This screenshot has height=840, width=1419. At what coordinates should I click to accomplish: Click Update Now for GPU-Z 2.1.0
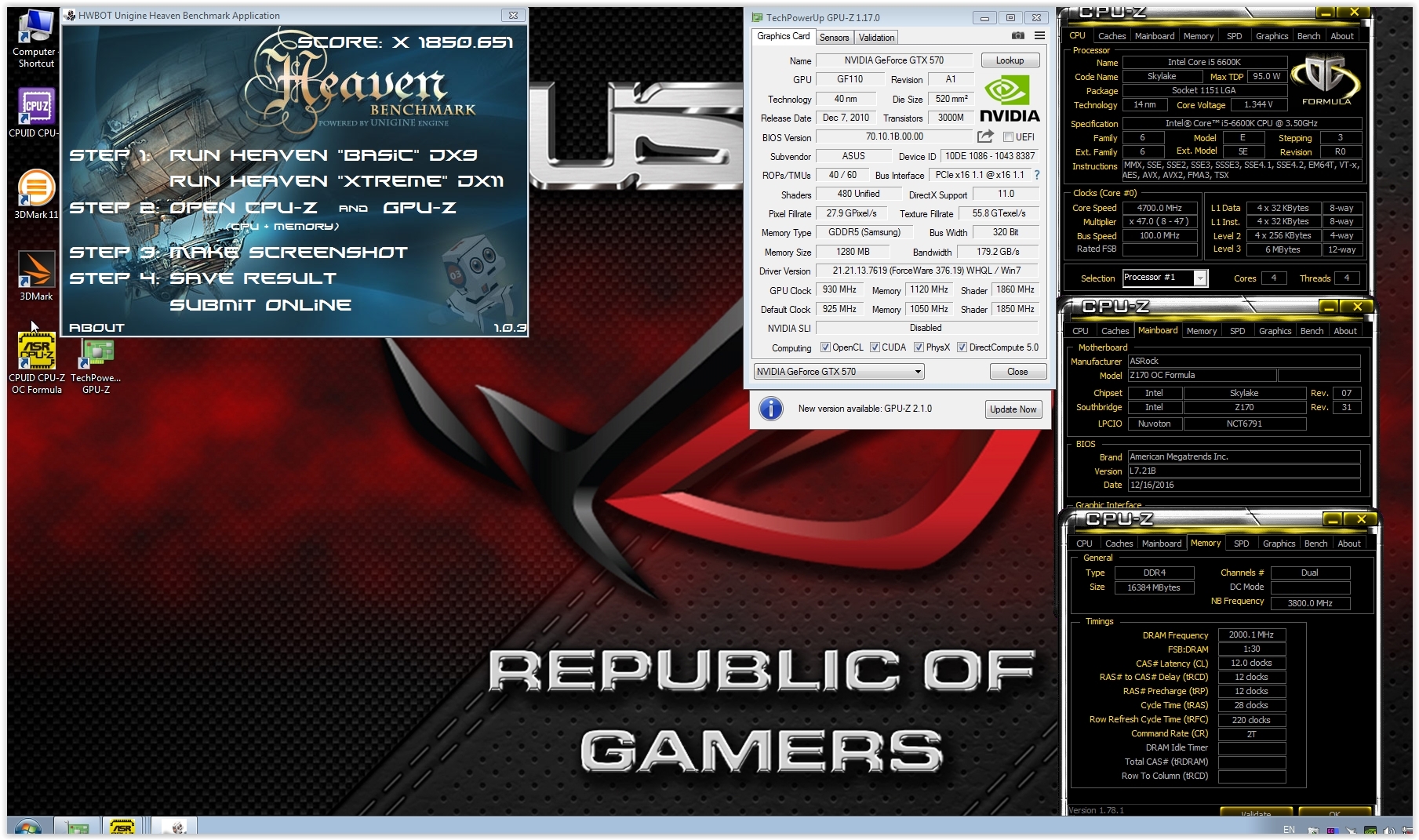[1013, 409]
